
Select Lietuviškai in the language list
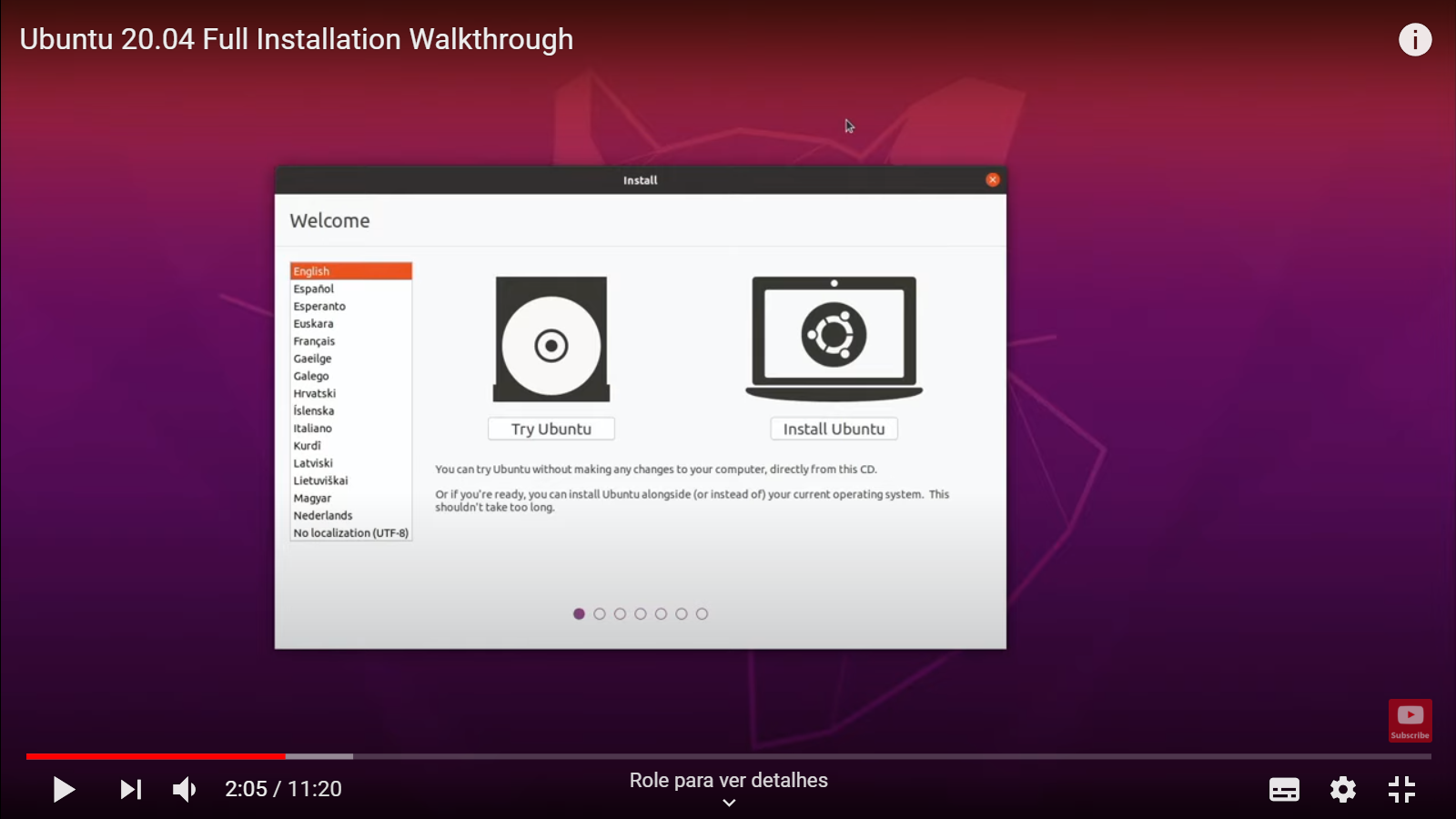pos(350,480)
